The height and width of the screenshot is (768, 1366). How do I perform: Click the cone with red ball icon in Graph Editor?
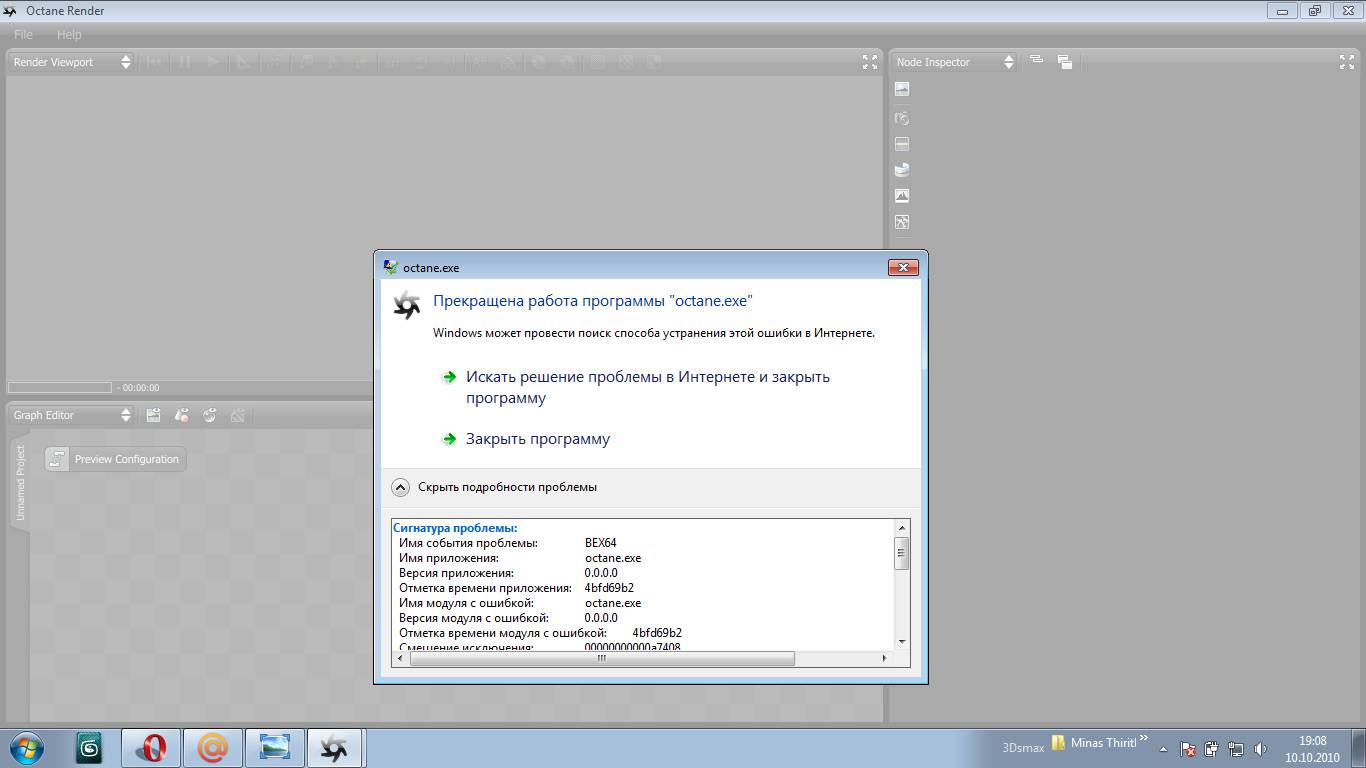(x=182, y=415)
